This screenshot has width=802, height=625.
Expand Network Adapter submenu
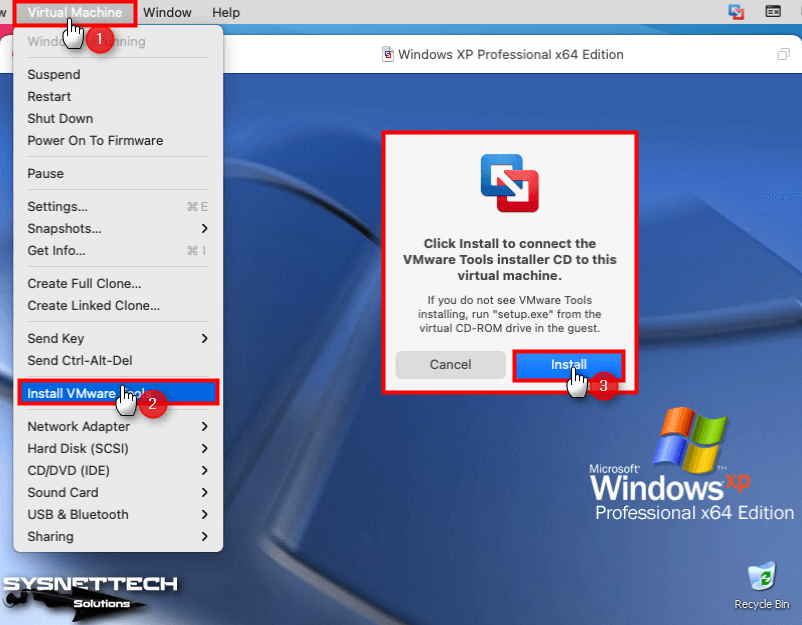(x=118, y=427)
